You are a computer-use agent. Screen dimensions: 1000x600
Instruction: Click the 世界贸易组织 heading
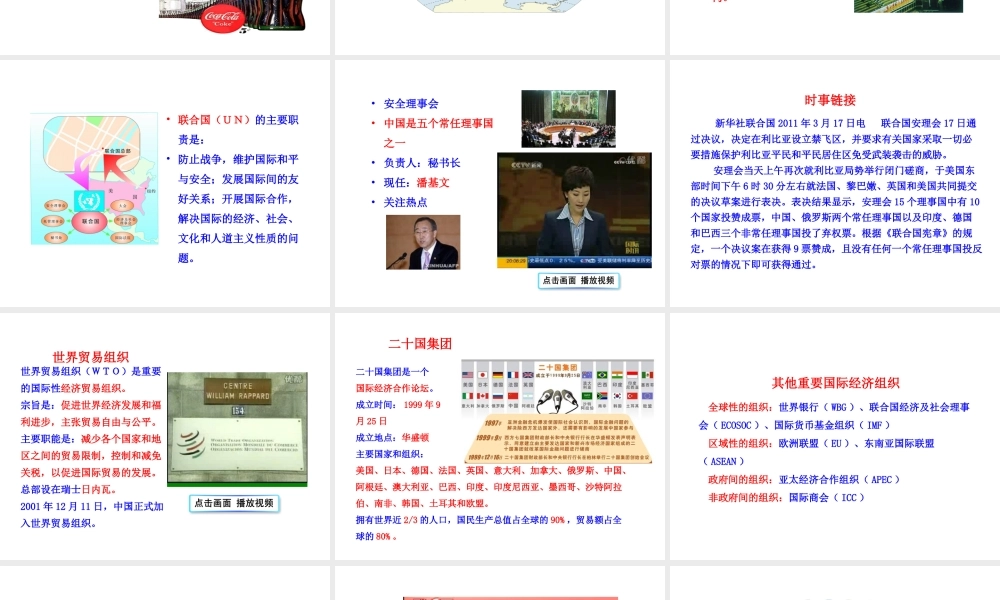coord(91,357)
